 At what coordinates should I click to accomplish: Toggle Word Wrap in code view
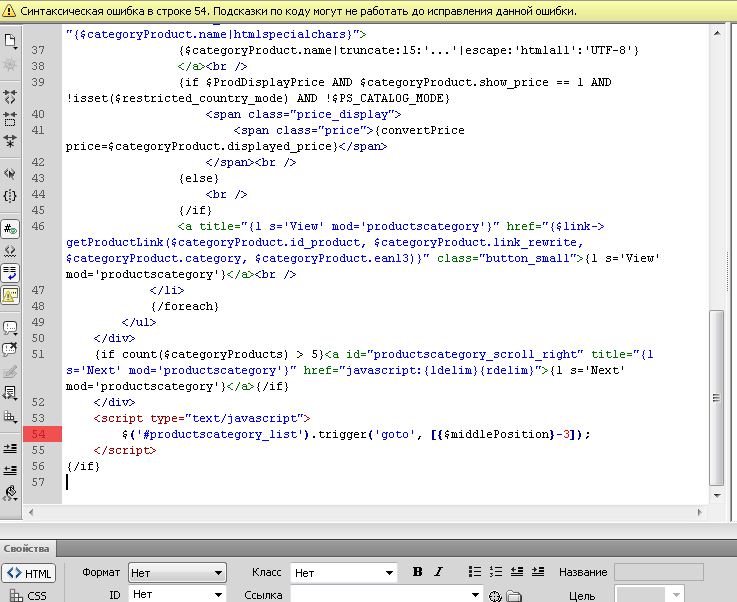pyautogui.click(x=10, y=273)
